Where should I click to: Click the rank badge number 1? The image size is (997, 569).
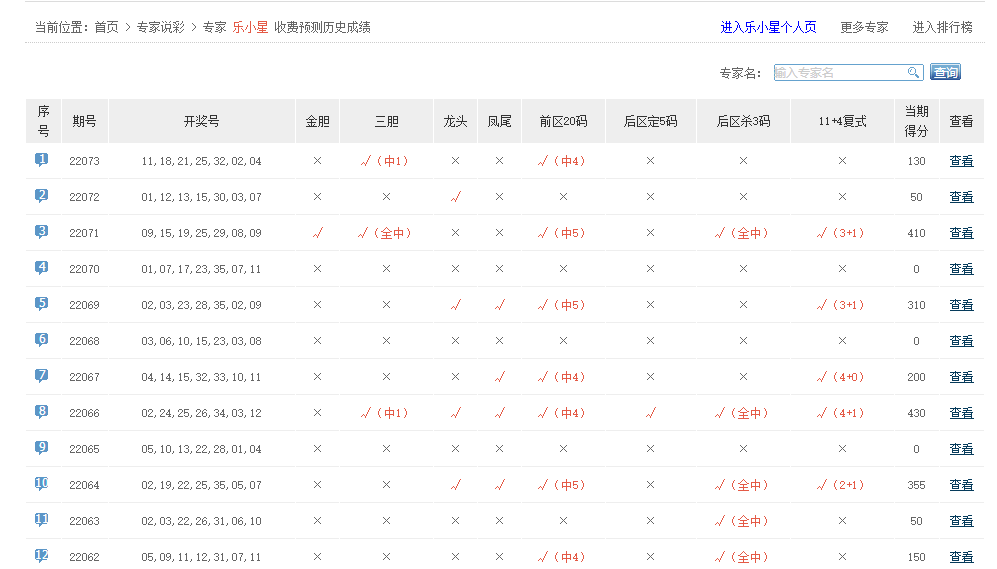[42, 160]
